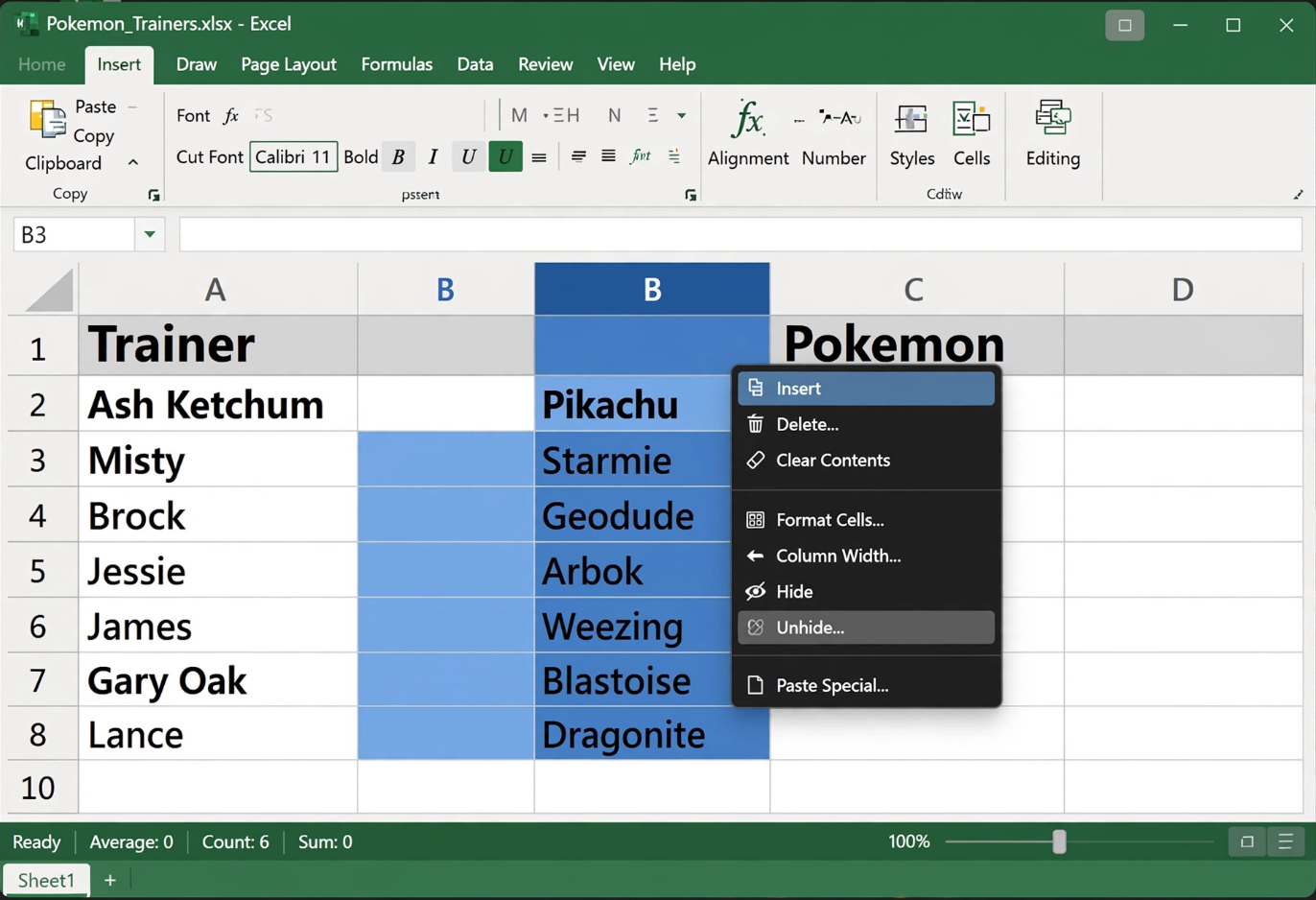This screenshot has height=900, width=1316.
Task: Click the Insert icon in the context menu
Action: (756, 388)
